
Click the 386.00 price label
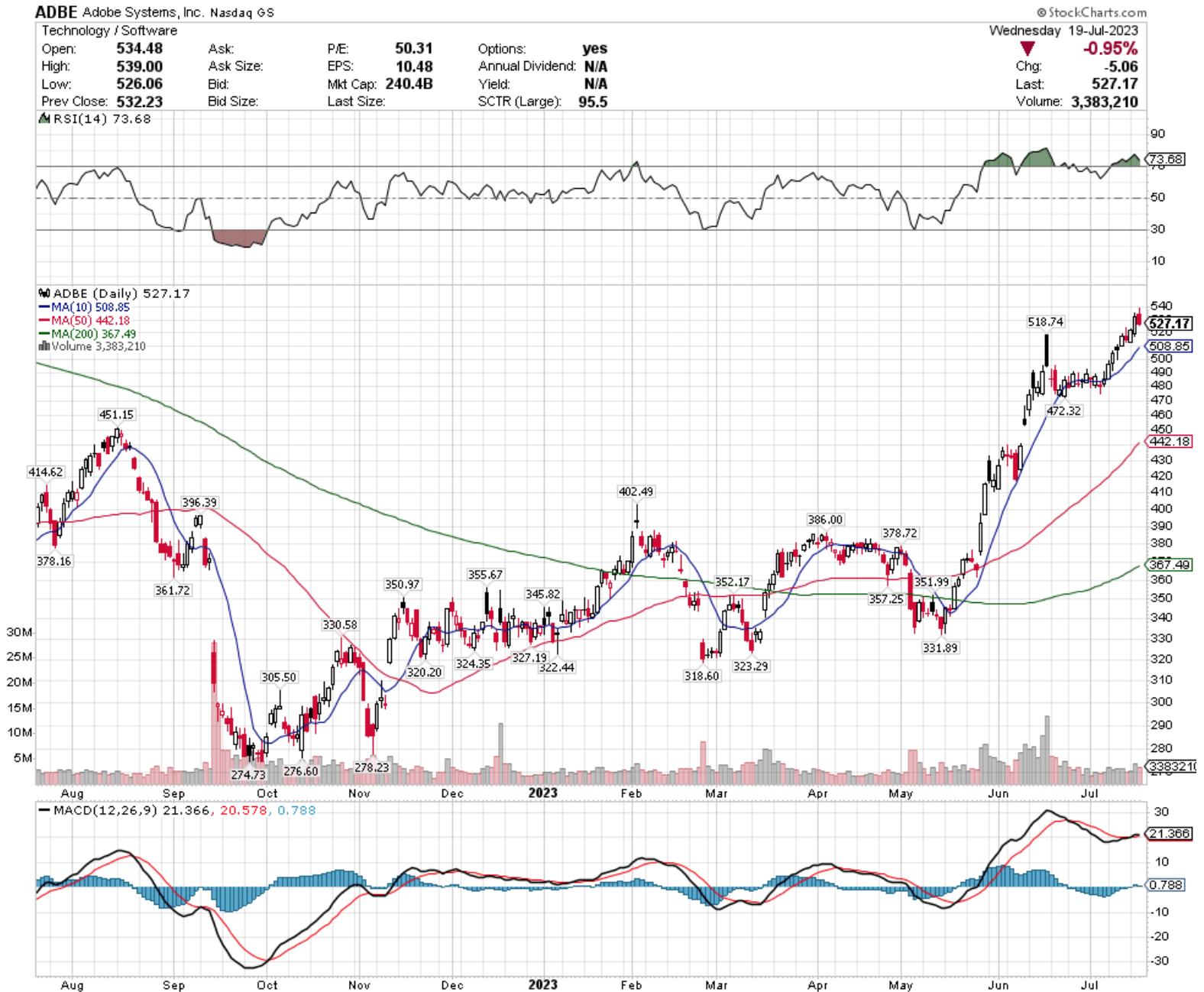[x=825, y=519]
